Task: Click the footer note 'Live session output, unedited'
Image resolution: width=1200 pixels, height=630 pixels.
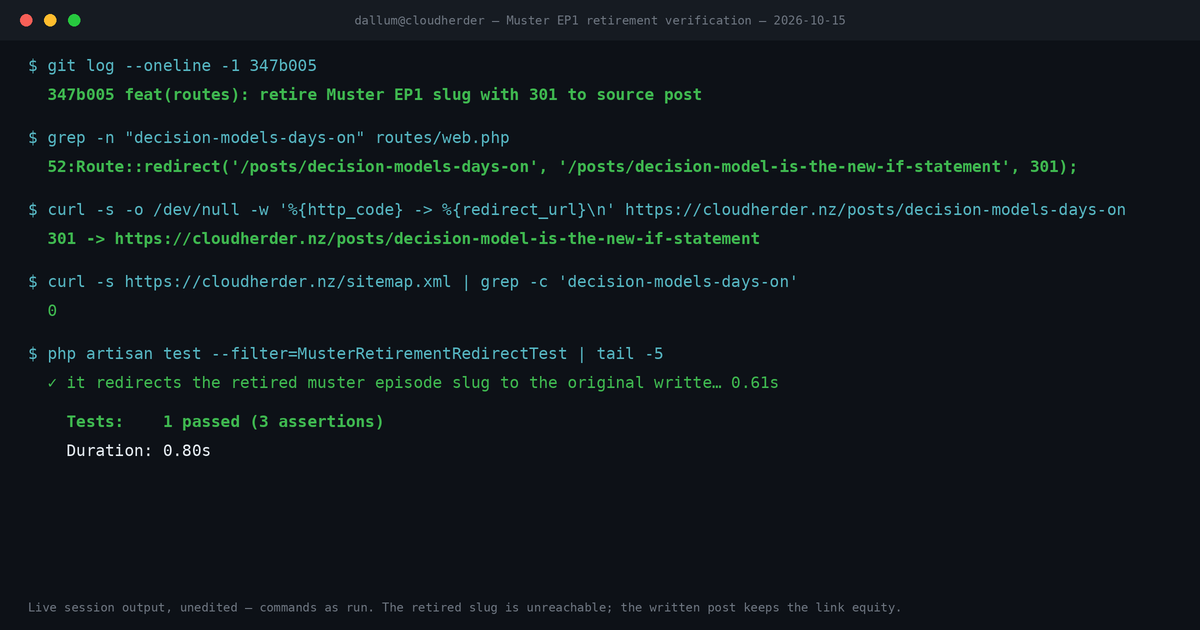Action: pos(465,607)
